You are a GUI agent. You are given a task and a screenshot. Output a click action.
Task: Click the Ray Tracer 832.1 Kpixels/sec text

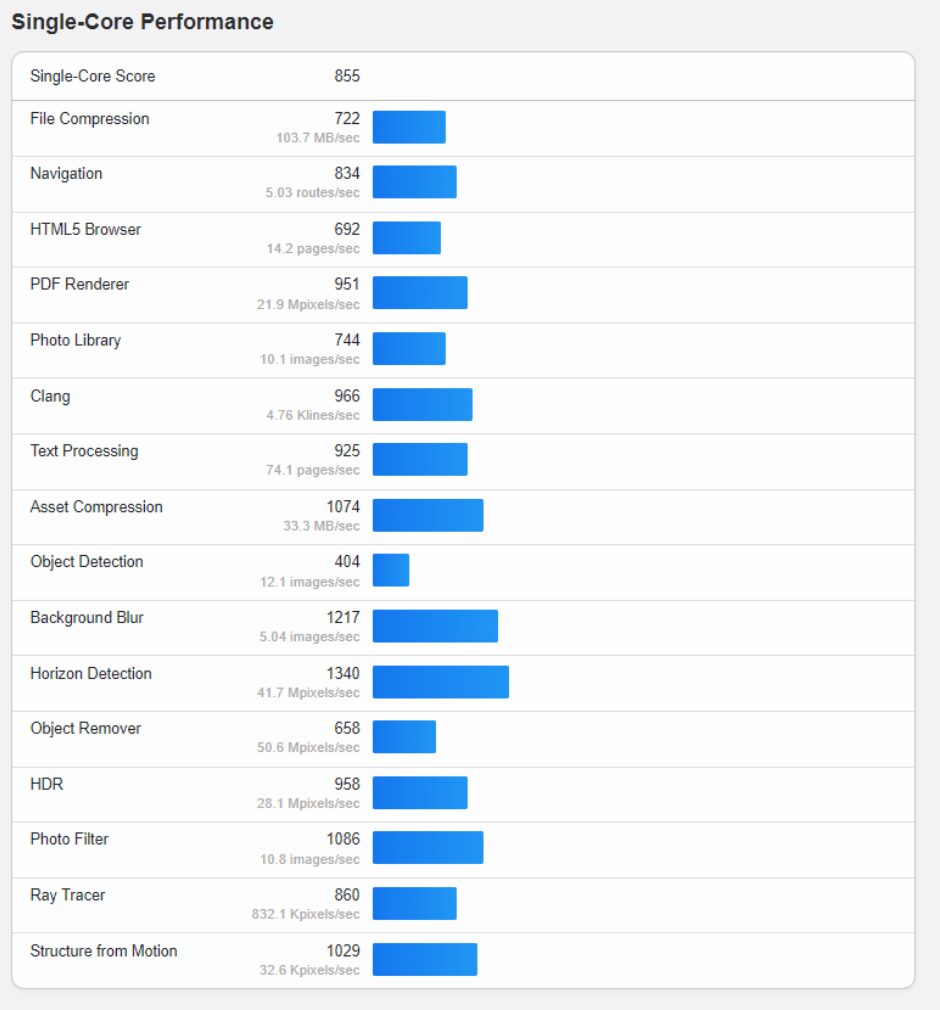305,915
